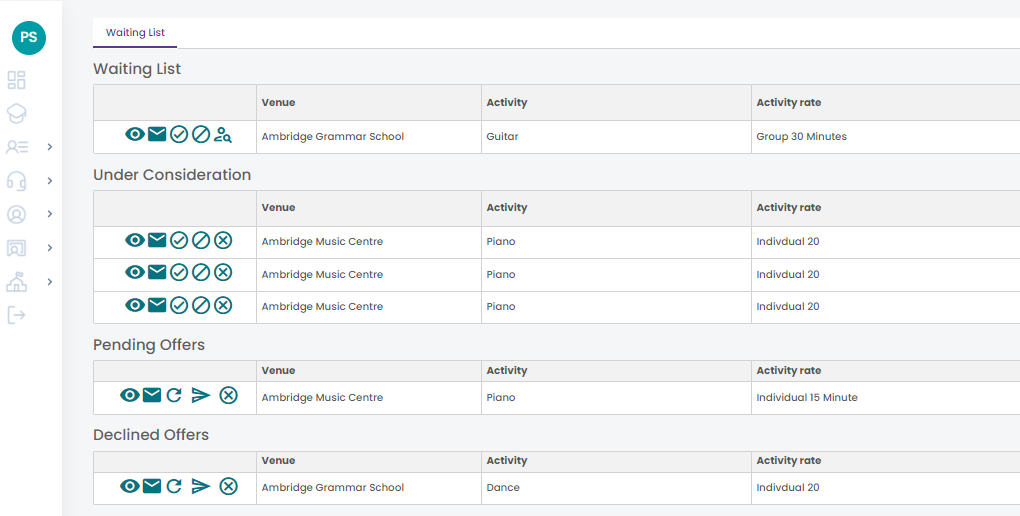The image size is (1020, 516).
Task: Open the graduation cap sidebar icon
Action: tap(16, 114)
